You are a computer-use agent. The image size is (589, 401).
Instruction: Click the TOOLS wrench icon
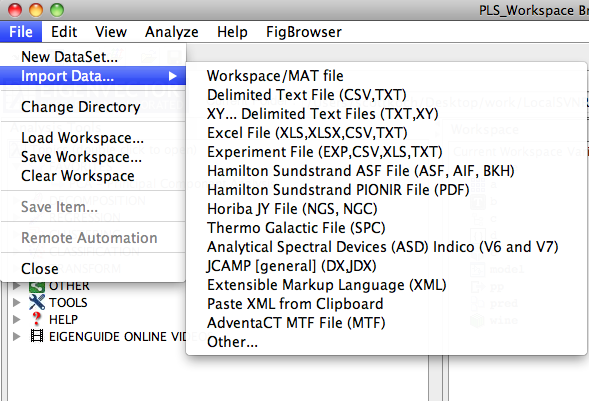pos(37,302)
